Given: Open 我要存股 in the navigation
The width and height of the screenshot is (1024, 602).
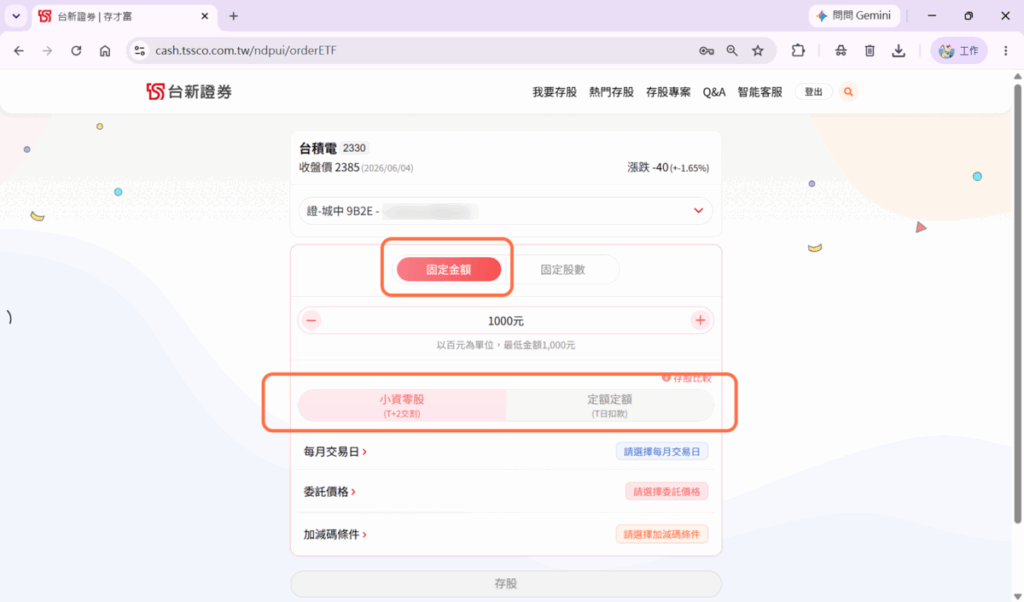Looking at the screenshot, I should point(554,92).
